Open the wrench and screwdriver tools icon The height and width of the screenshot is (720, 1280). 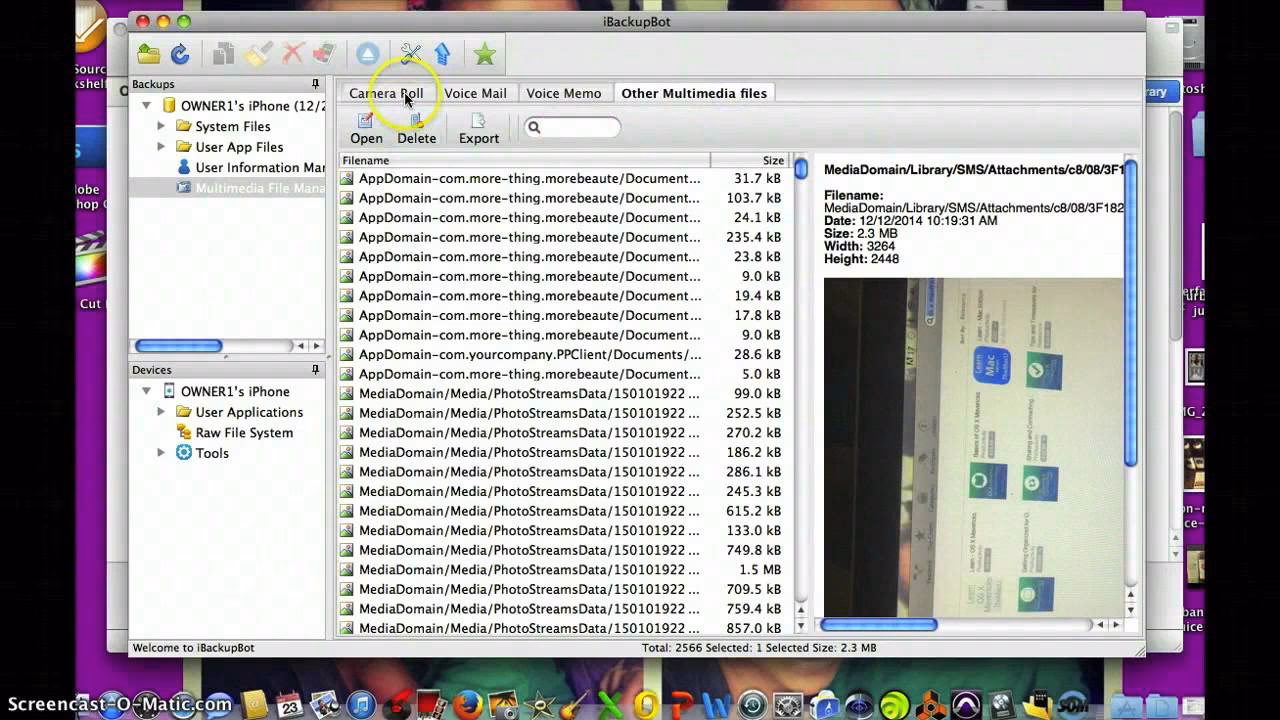411,53
